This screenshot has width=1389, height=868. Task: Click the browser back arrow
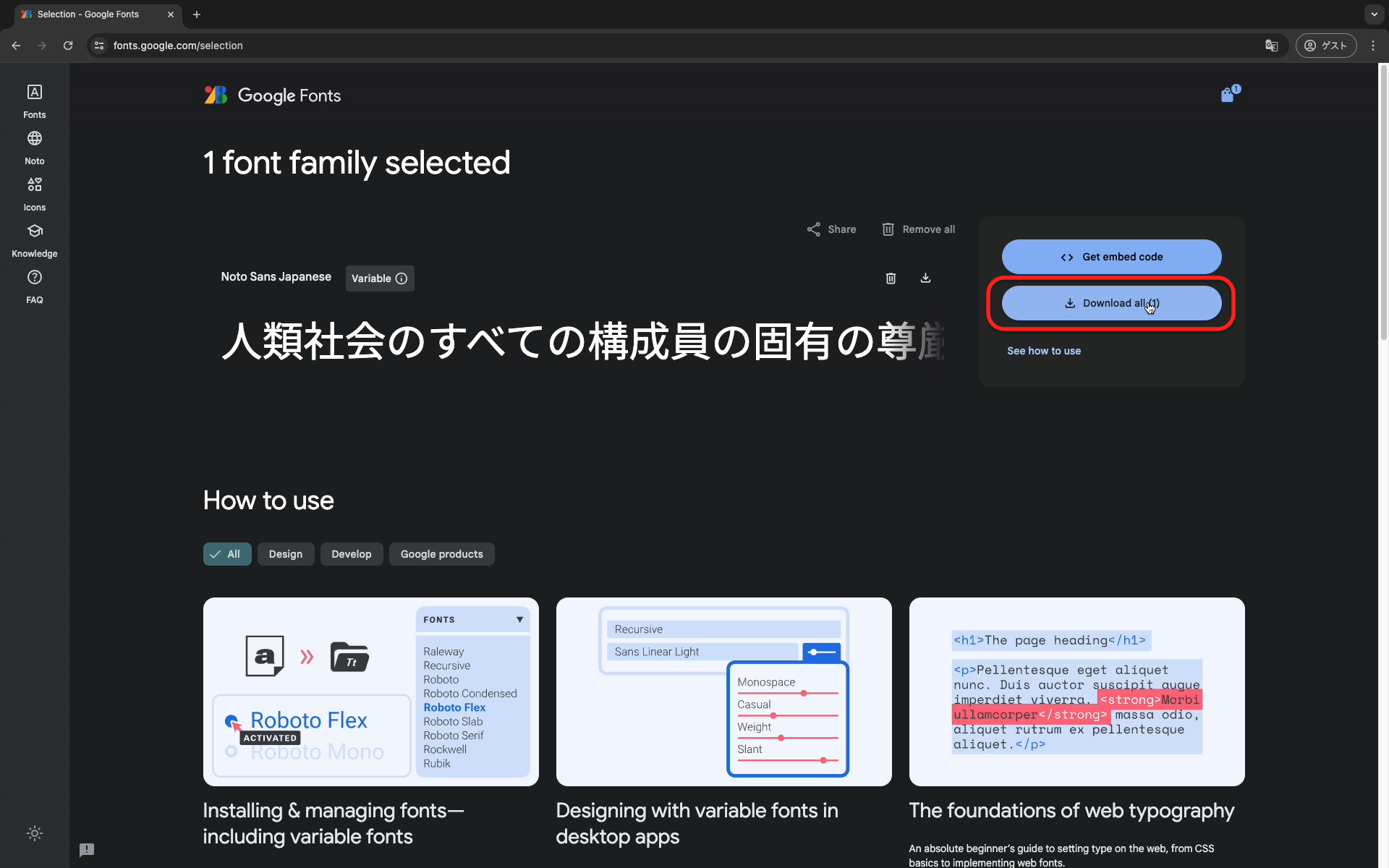16,46
